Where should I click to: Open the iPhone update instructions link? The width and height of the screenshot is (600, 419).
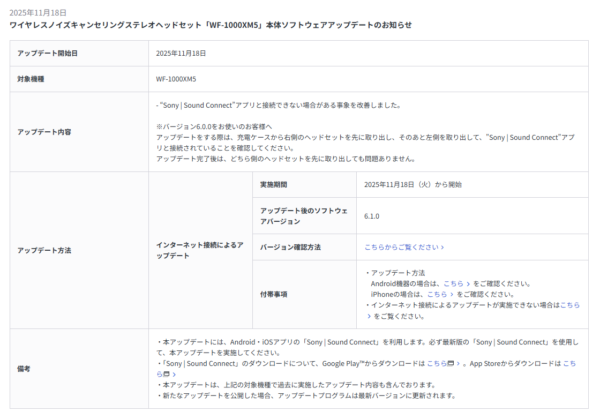pos(436,294)
